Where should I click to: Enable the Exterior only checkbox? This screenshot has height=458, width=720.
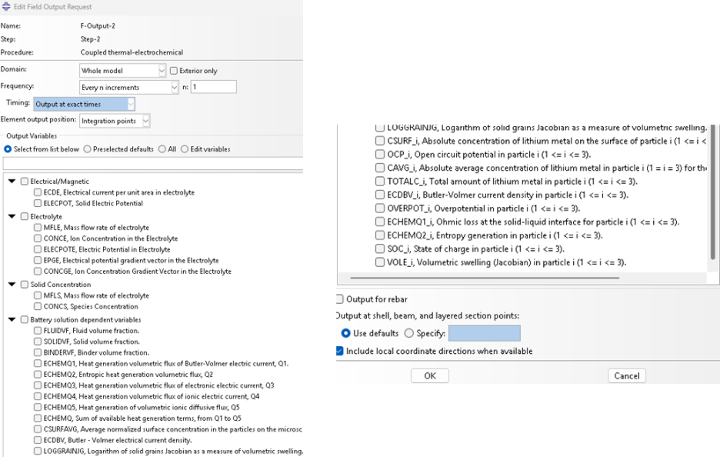click(174, 71)
